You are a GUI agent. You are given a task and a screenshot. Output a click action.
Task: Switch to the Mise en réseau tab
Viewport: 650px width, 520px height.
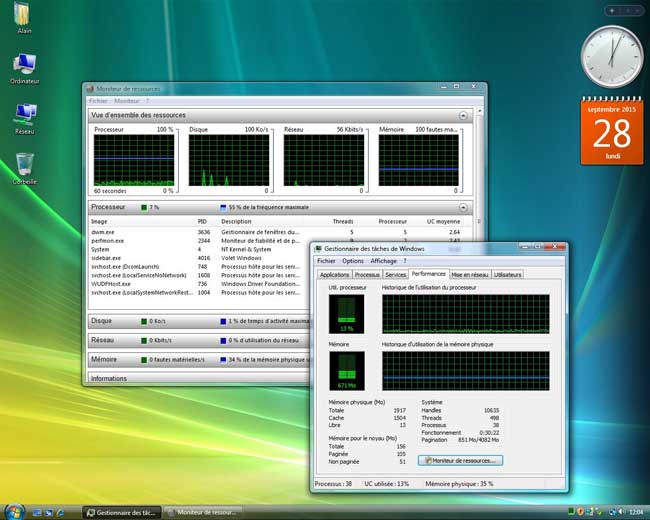[x=470, y=275]
